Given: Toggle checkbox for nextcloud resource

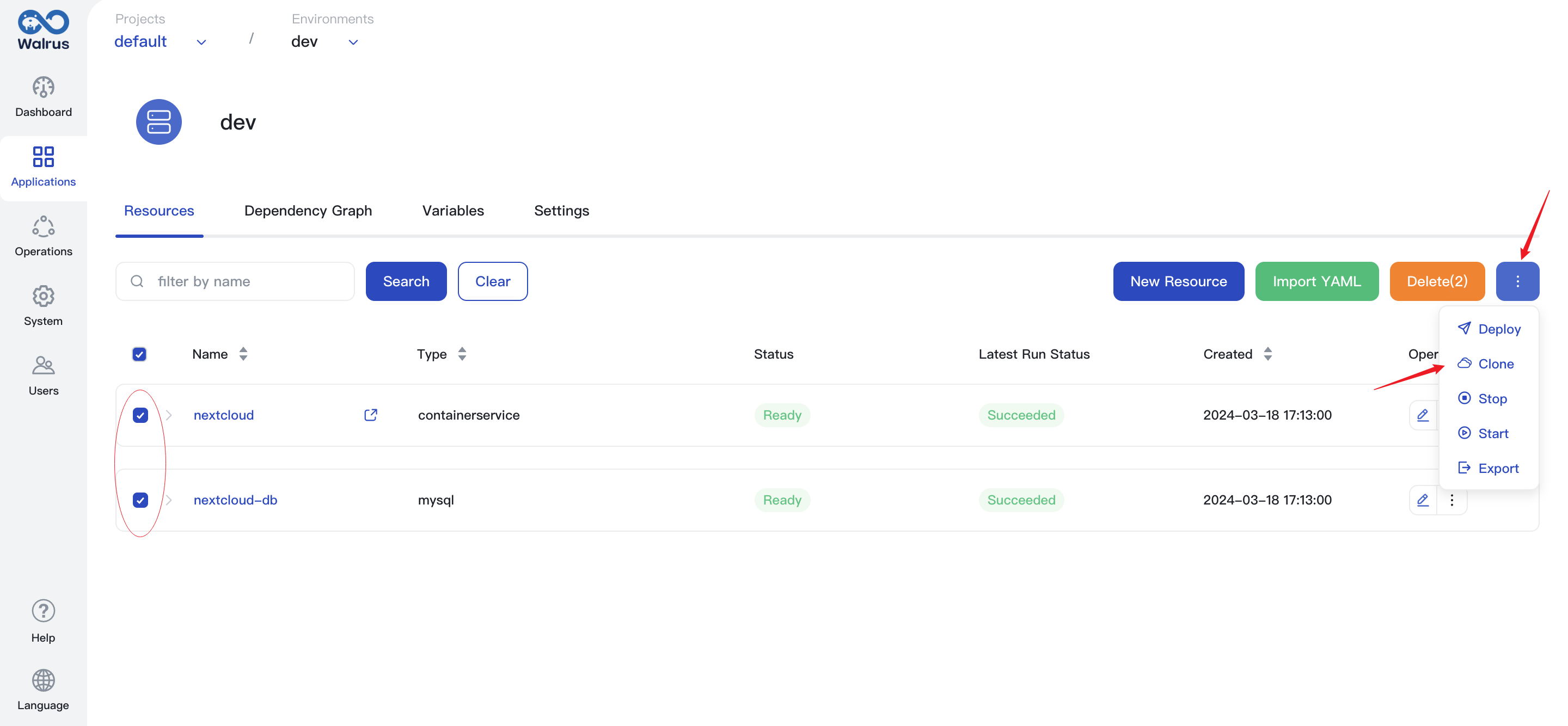Looking at the screenshot, I should (x=140, y=414).
